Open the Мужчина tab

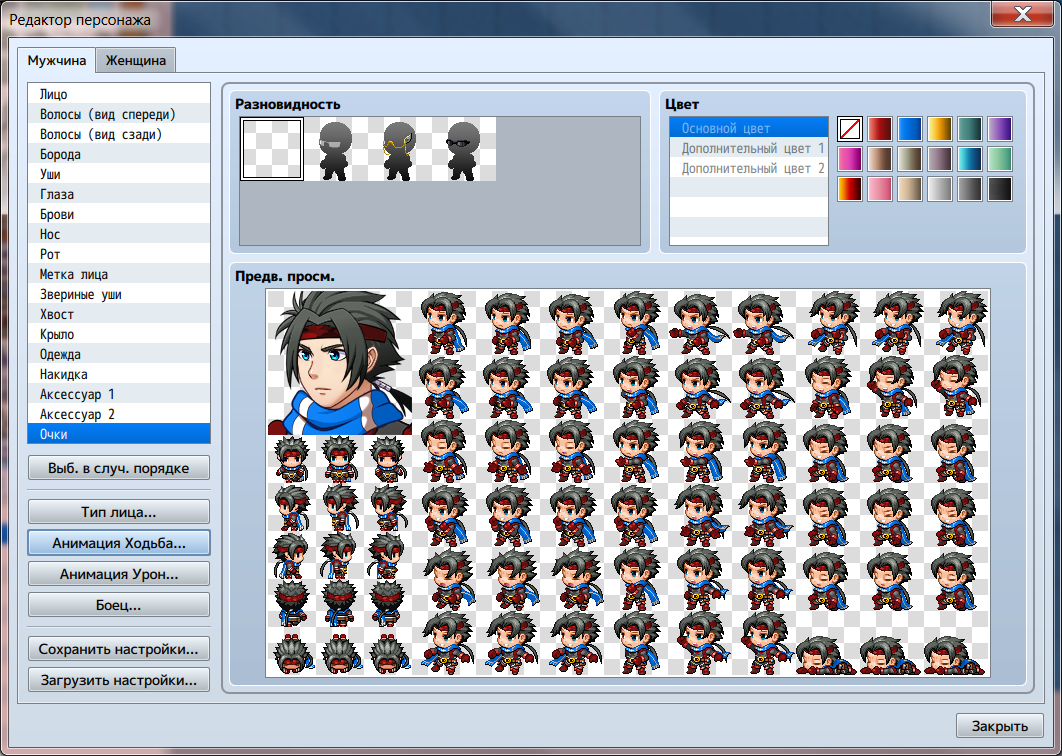coord(58,60)
